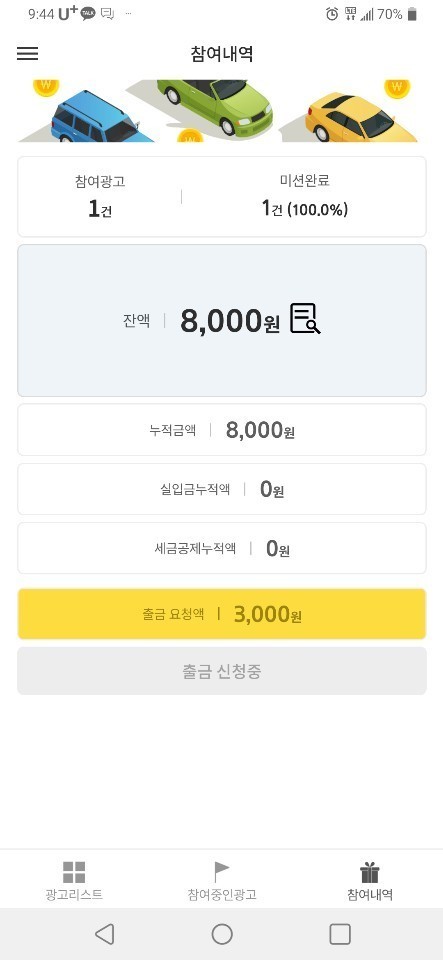Tap the cars banner image
Image resolution: width=443 pixels, height=960 pixels.
(x=222, y=111)
